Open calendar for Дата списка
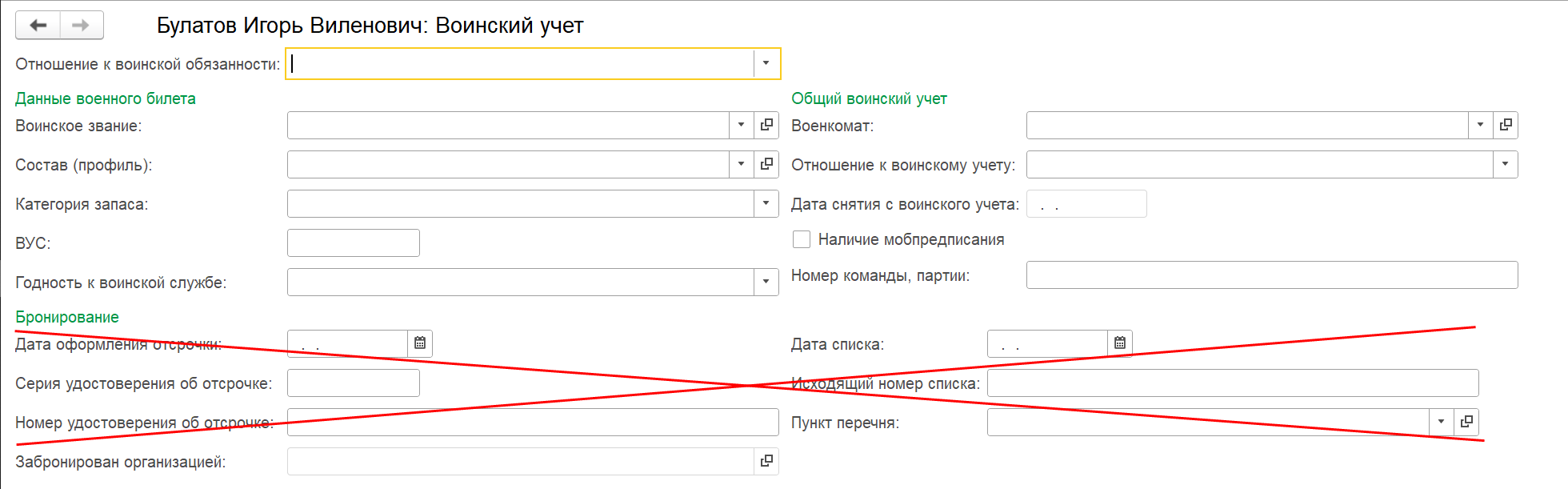Screen dimensions: 1568x489 point(1120,343)
